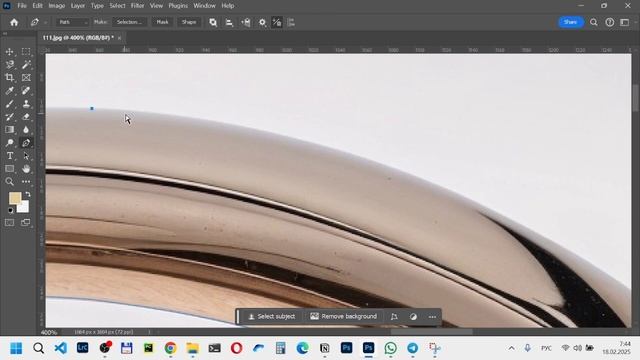Open the Pen tool preset picker
Screen dimensions: 640x360
point(38,22)
